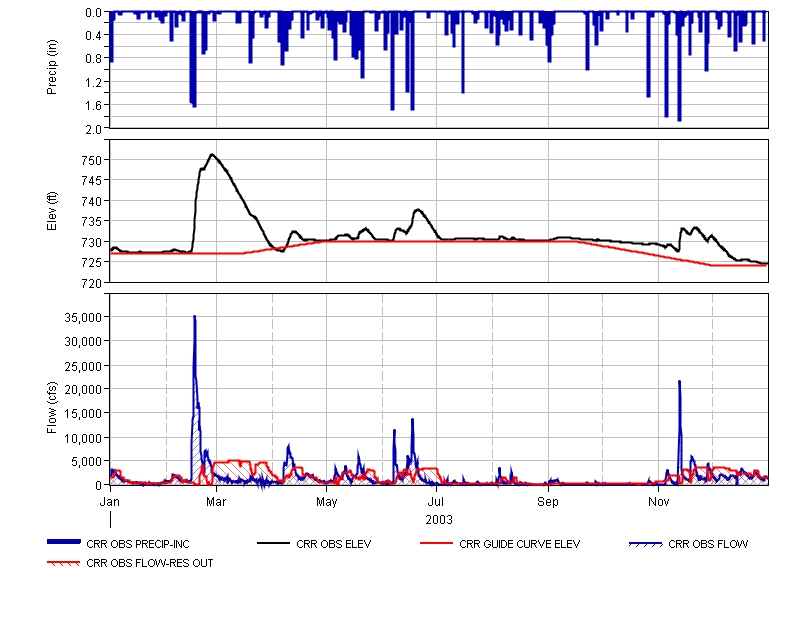This screenshot has width=800, height=627.
Task: Click the 0.8 precipitation axis value
Action: pyautogui.click(x=93, y=59)
